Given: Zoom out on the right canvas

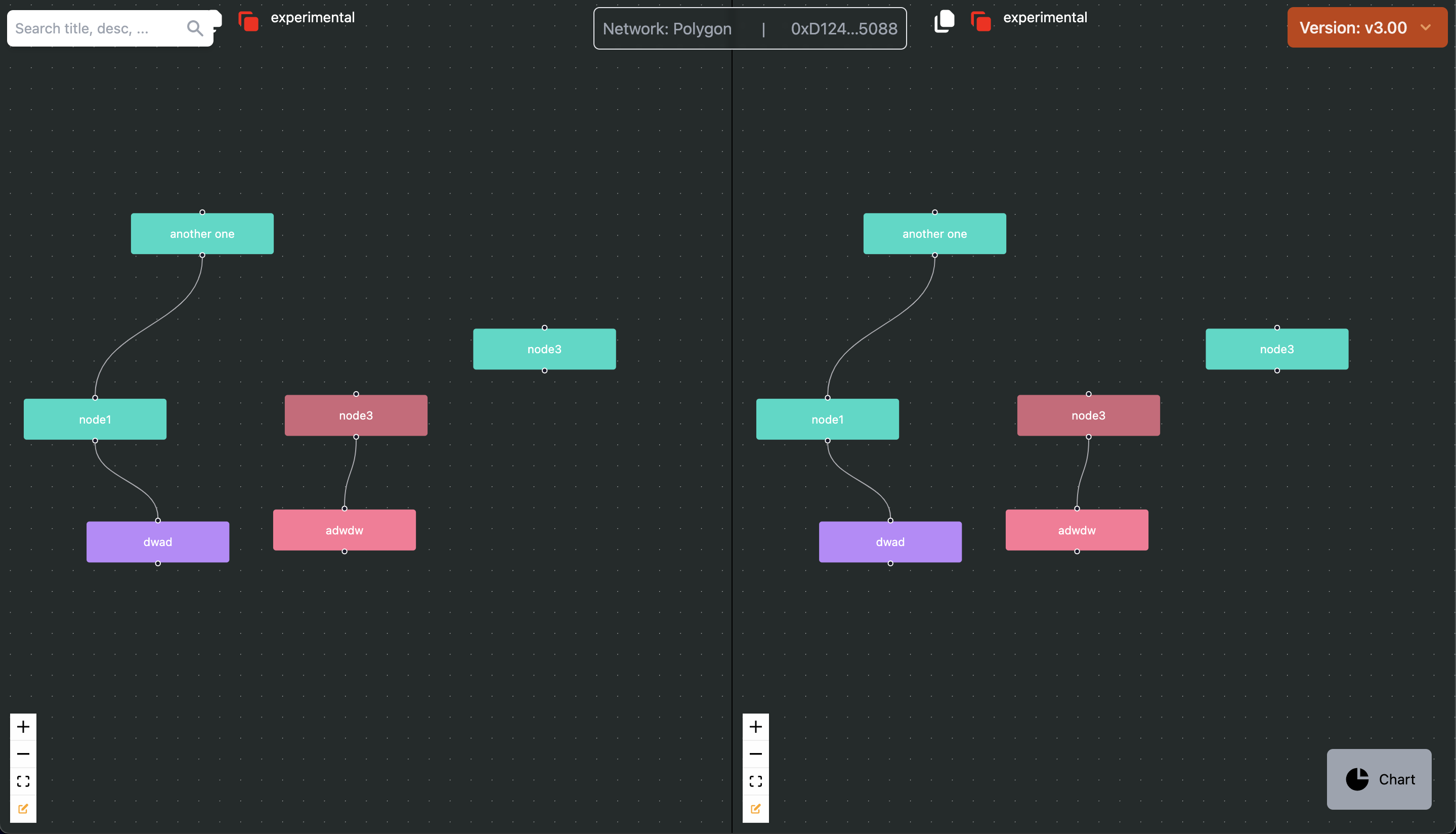Looking at the screenshot, I should [x=755, y=754].
